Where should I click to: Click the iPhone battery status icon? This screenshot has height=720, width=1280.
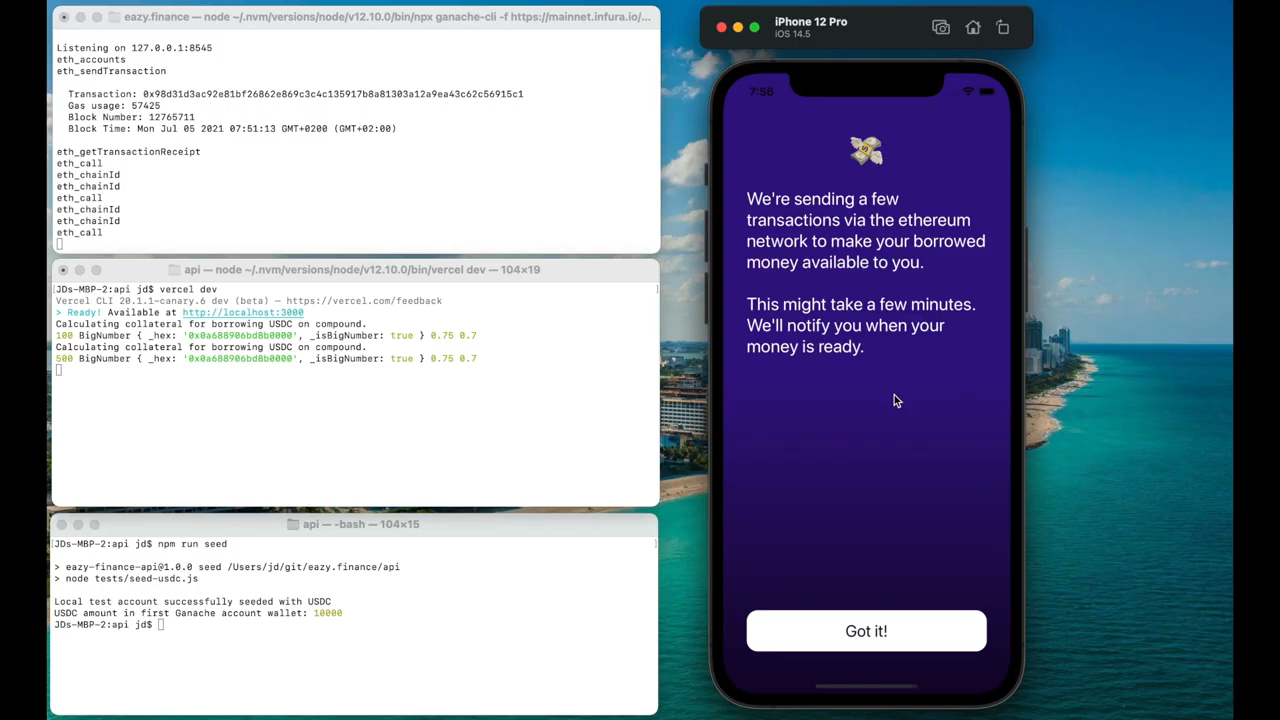click(x=987, y=92)
